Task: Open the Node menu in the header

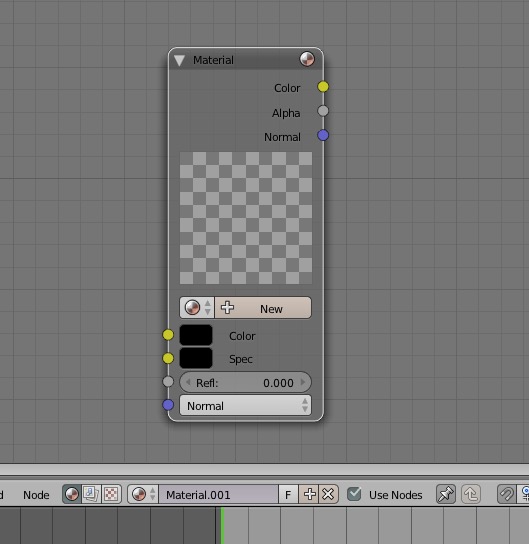Action: (36, 495)
